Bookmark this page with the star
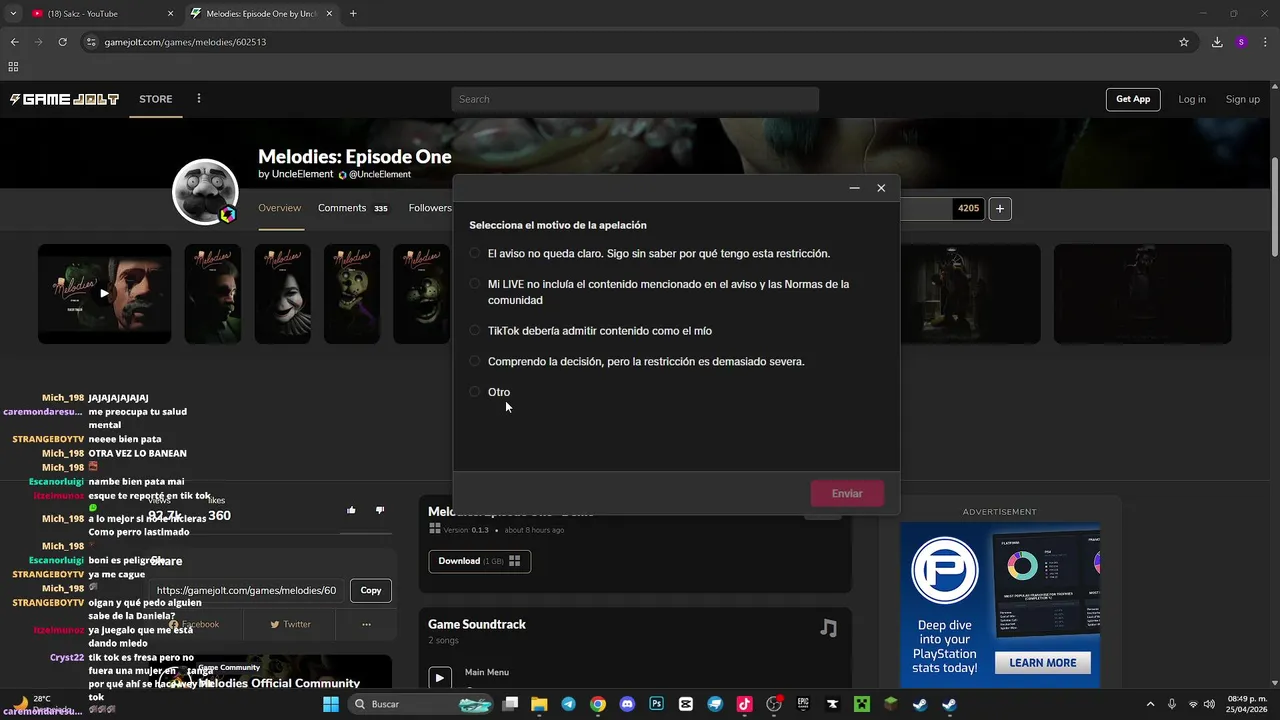The height and width of the screenshot is (720, 1280). [x=1184, y=42]
